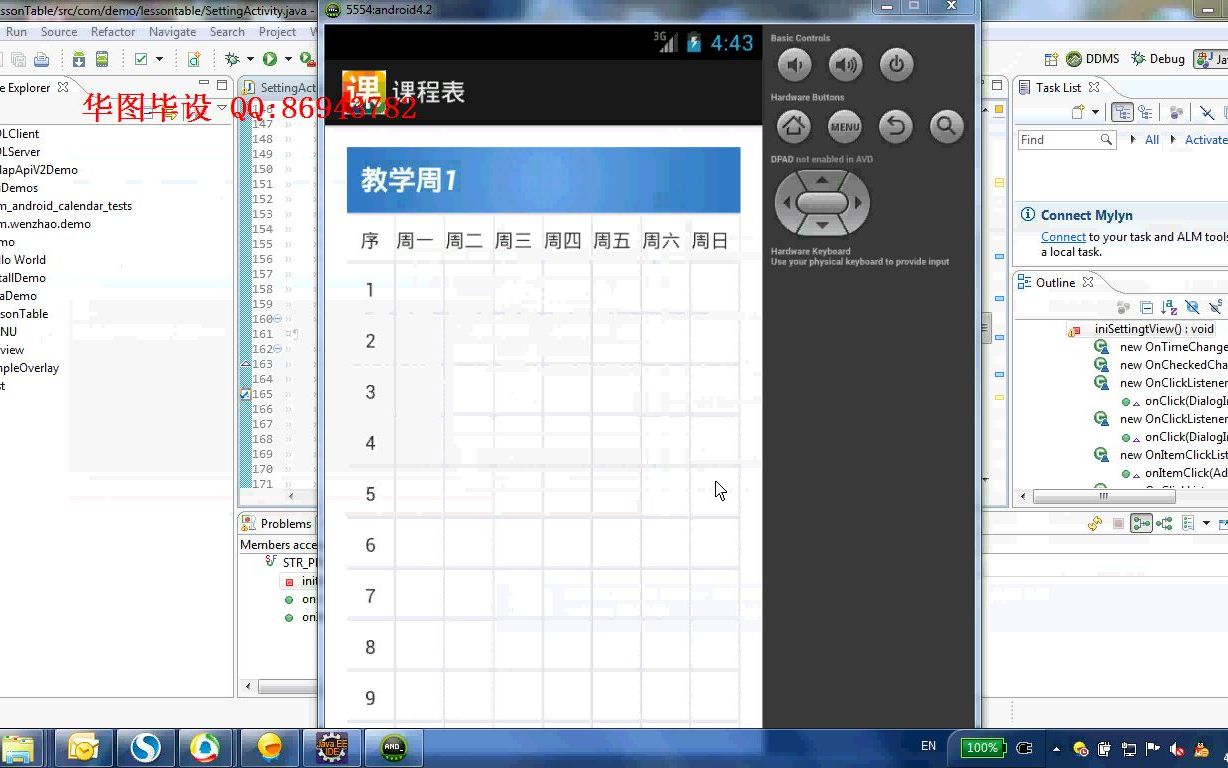Run the application with the green Run icon
The image size is (1228, 768).
point(269,60)
